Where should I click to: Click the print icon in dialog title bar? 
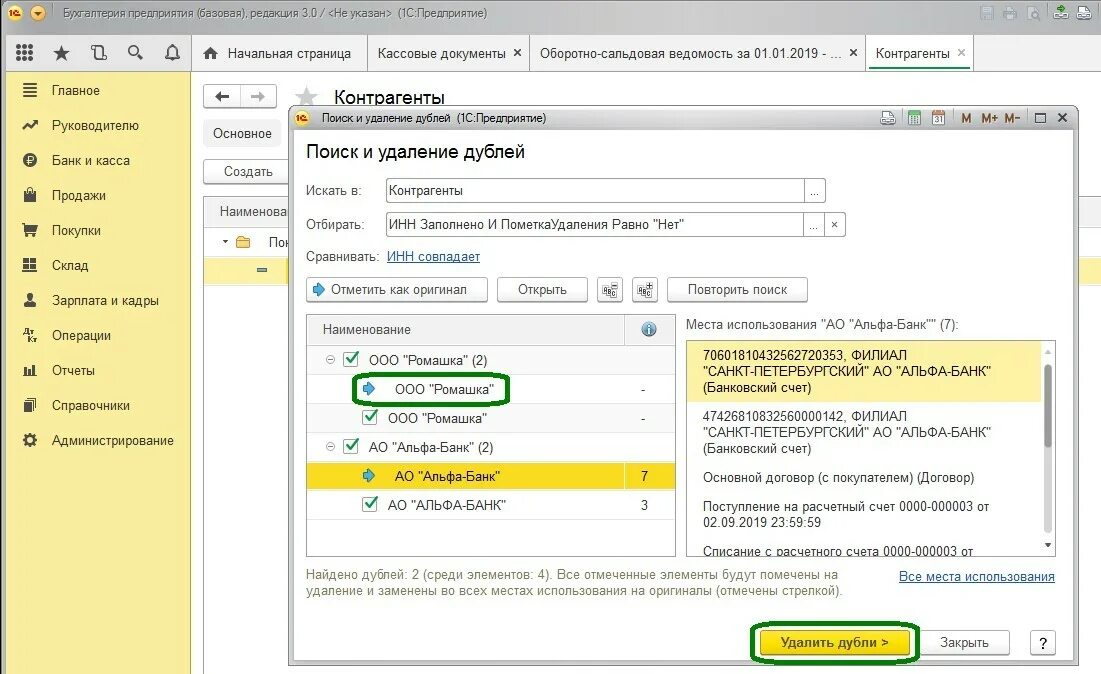pos(888,118)
